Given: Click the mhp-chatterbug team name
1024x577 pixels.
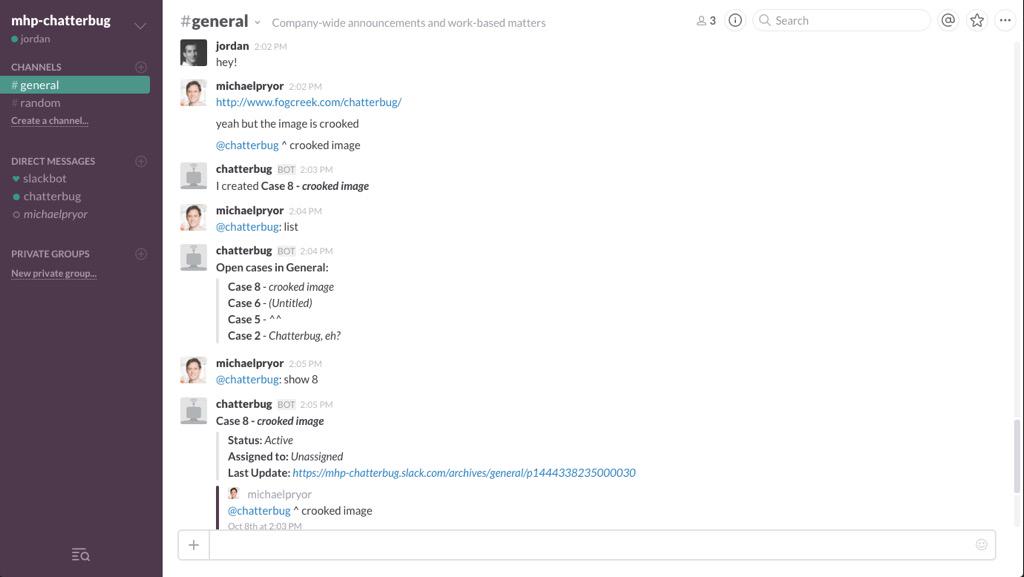Looking at the screenshot, I should point(61,20).
